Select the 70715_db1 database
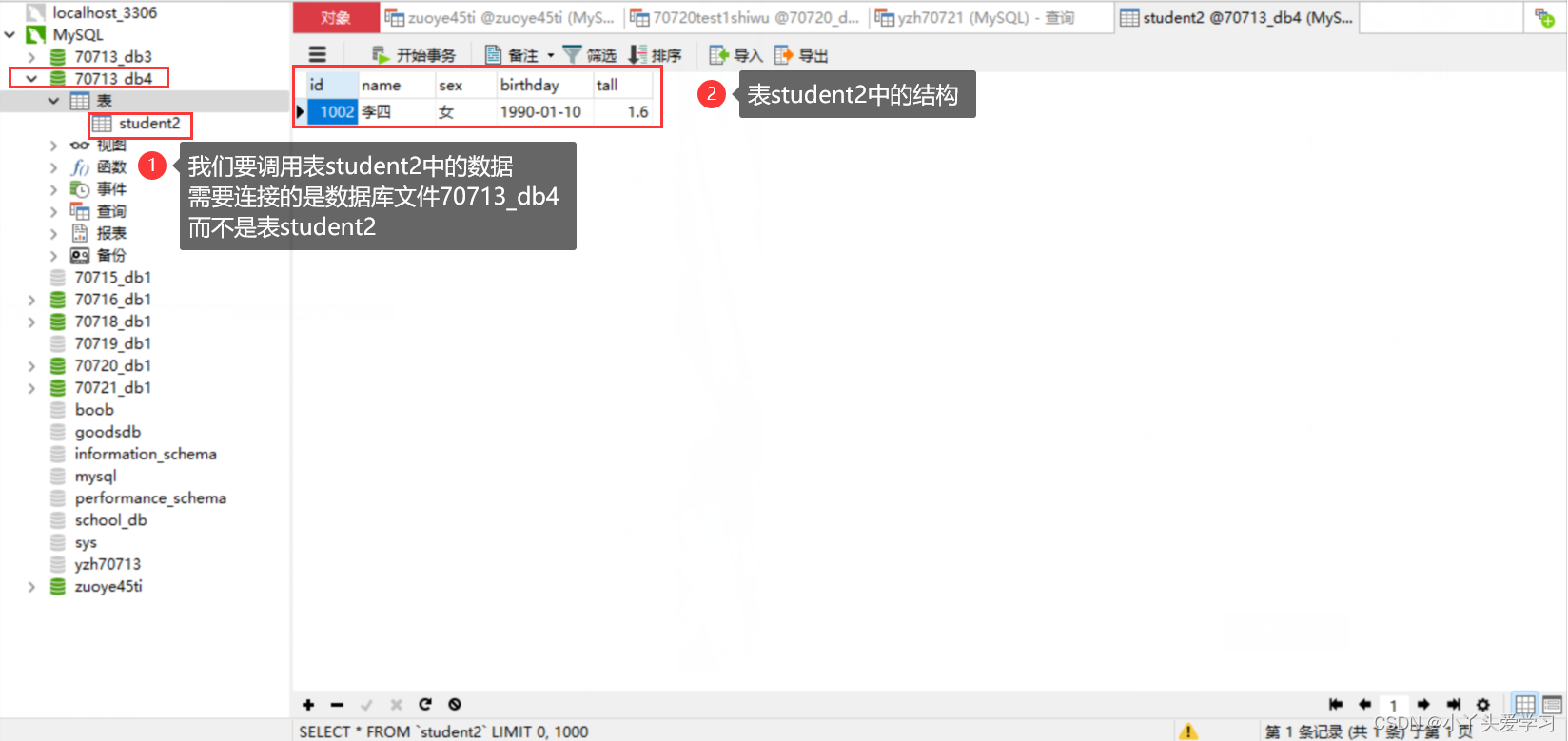Screen dimensions: 1568x741 pyautogui.click(x=112, y=278)
